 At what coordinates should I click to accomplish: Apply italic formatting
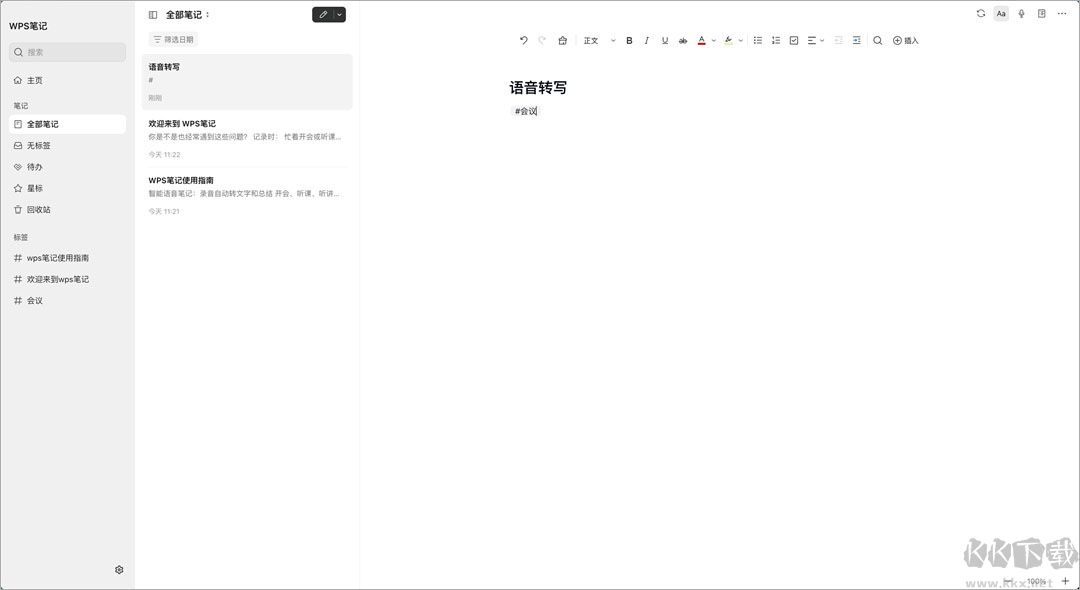pyautogui.click(x=647, y=40)
